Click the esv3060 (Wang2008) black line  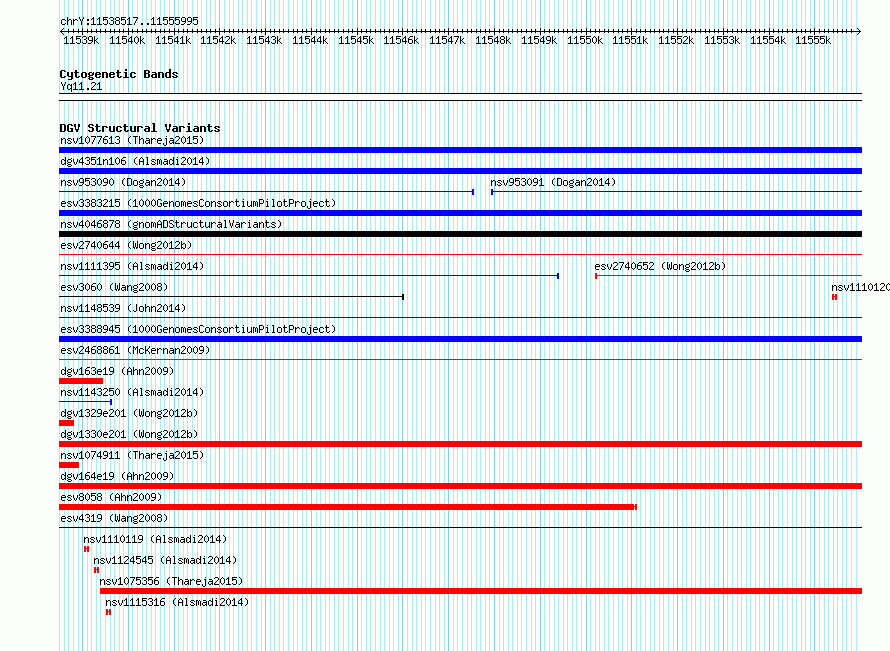pyautogui.click(x=231, y=297)
